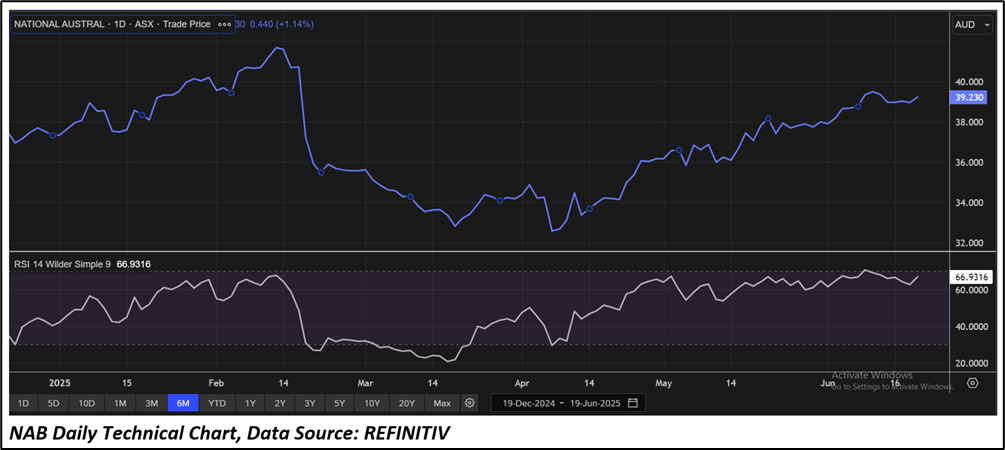Click the RSI 14 Wilder indicator label

(70, 263)
